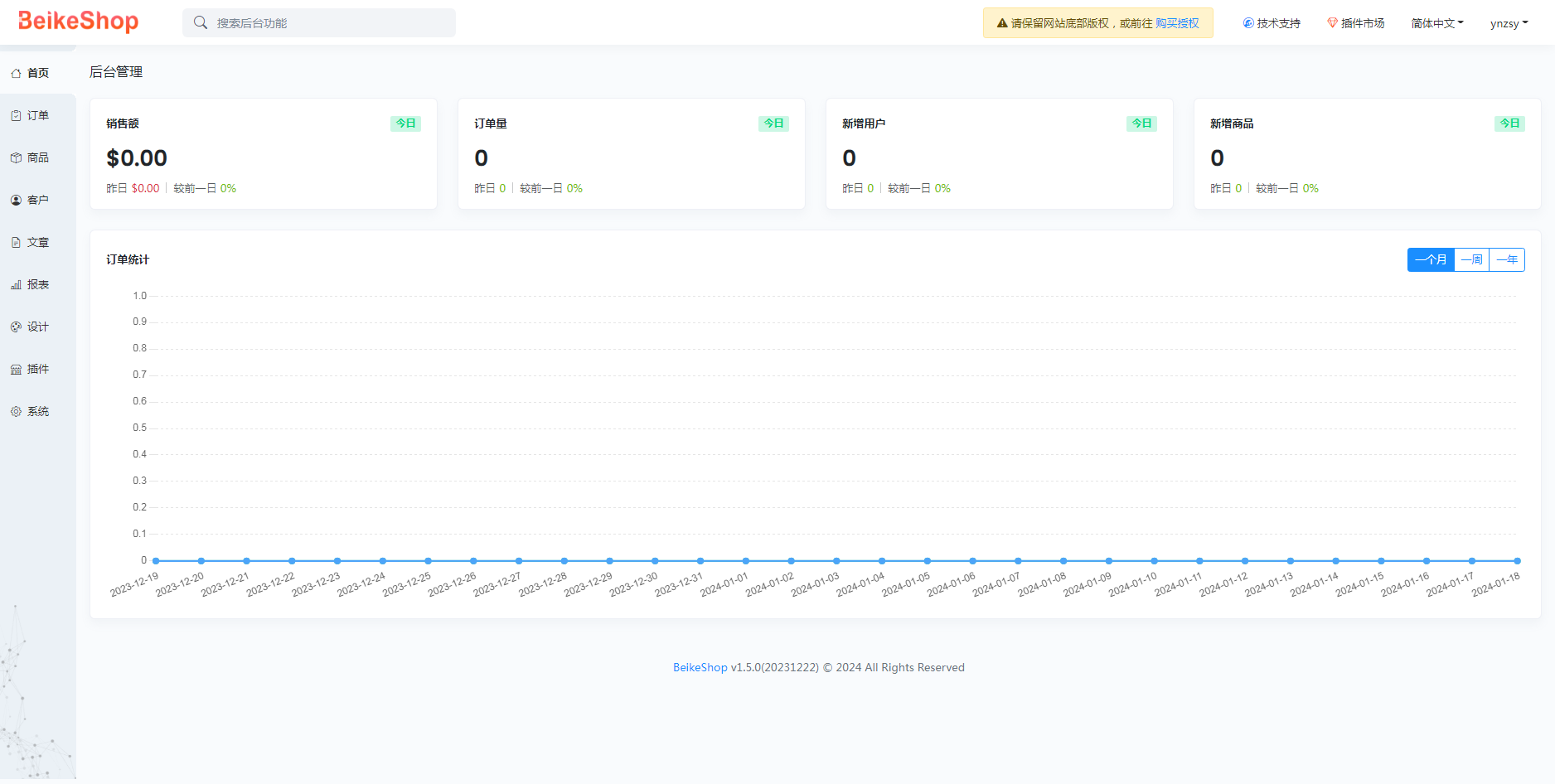Click the Products box icon
1555x784 pixels.
tap(16, 158)
